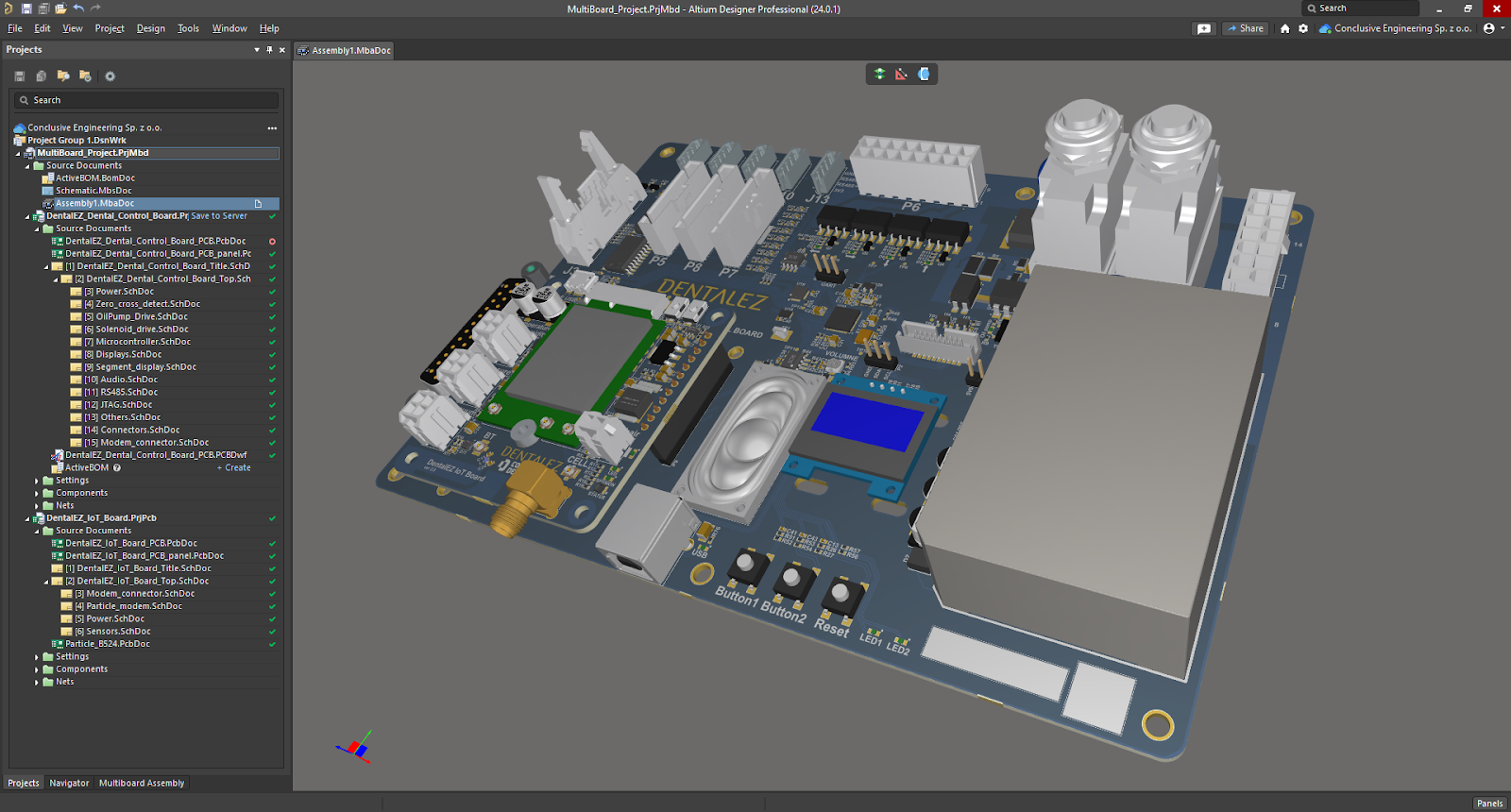
Task: Pin the Projects panel
Action: pos(269,50)
